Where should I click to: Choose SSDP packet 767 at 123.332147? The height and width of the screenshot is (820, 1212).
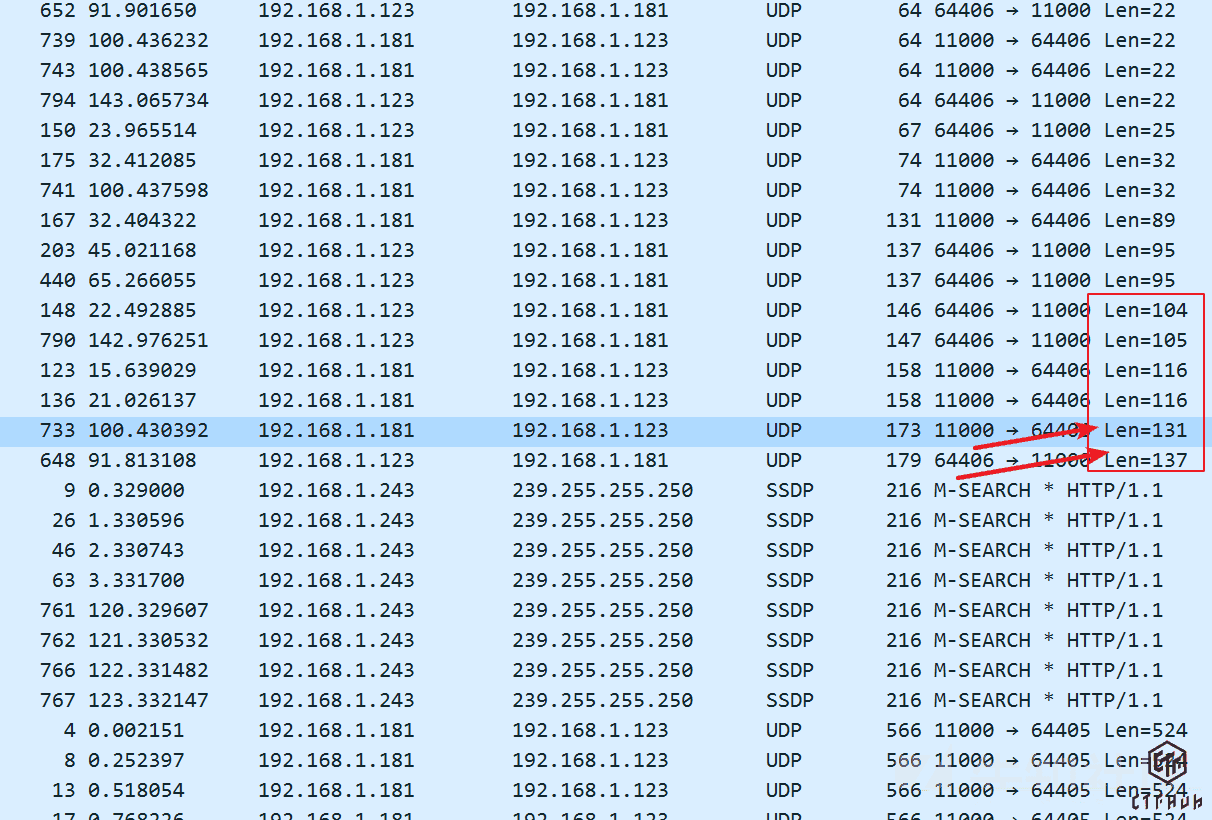click(x=600, y=701)
